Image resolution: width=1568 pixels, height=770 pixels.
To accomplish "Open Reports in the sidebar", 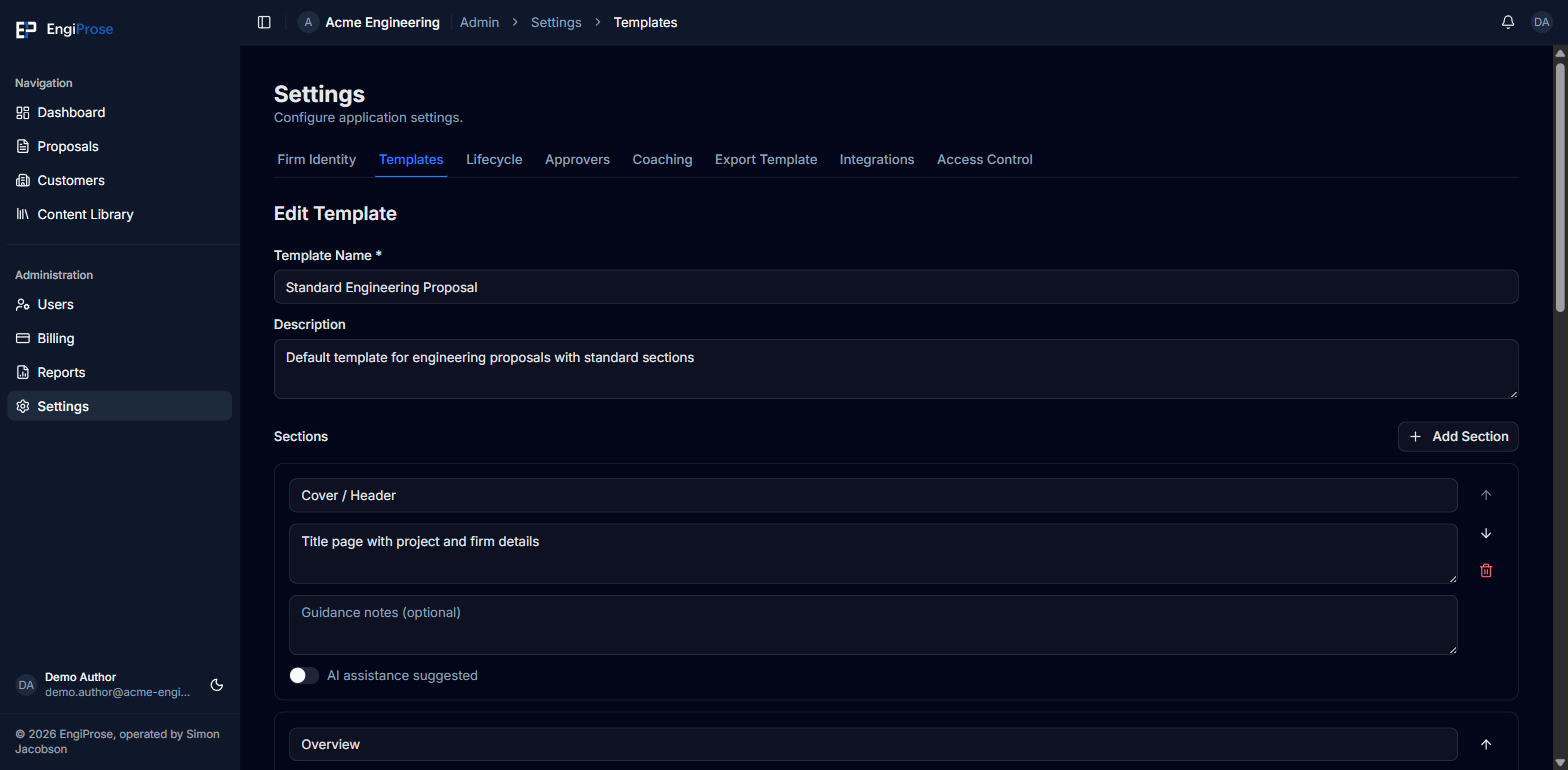I will (120, 373).
